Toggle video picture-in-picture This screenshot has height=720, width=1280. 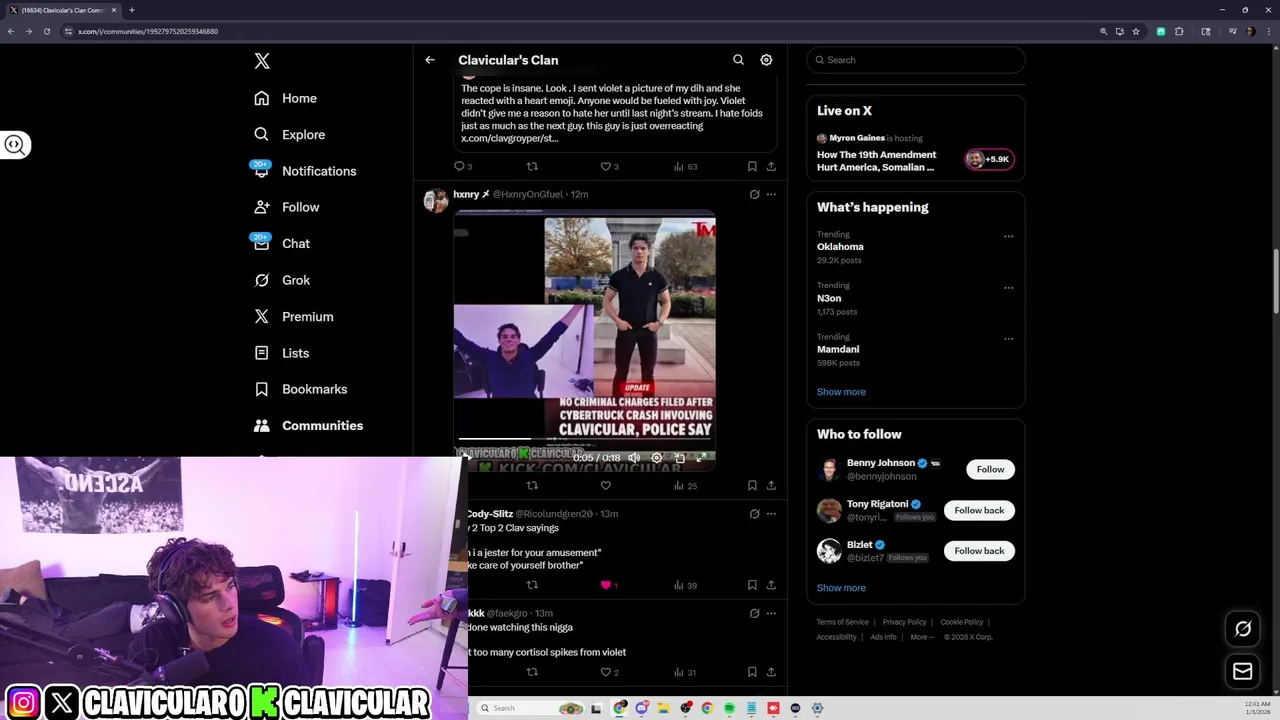[x=679, y=458]
